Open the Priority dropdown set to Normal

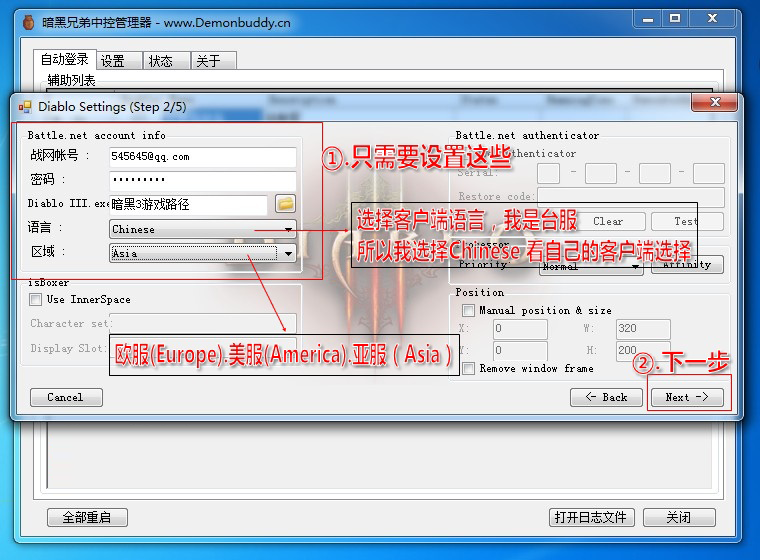click(591, 267)
